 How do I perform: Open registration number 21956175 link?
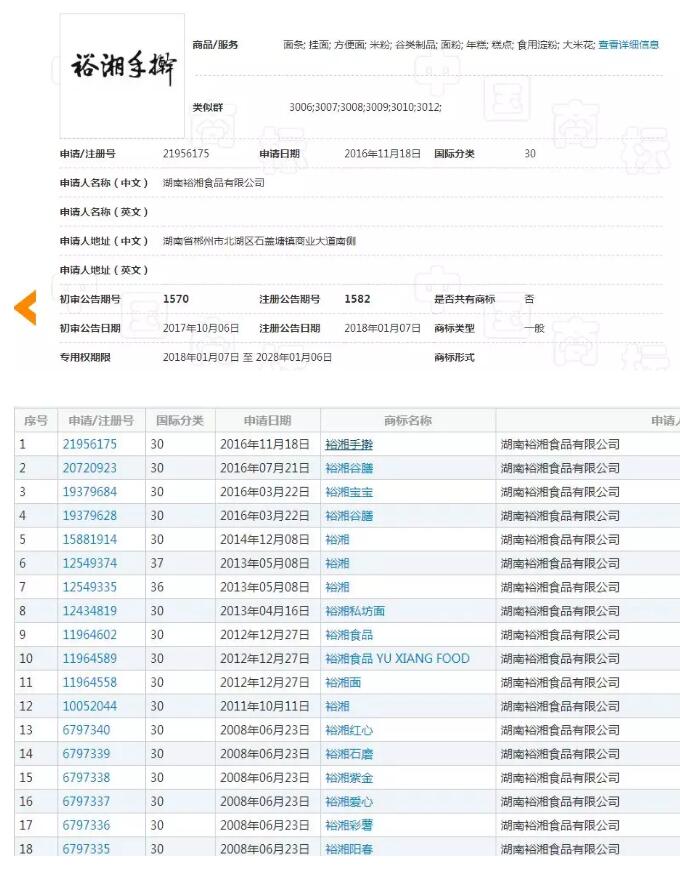[x=89, y=444]
